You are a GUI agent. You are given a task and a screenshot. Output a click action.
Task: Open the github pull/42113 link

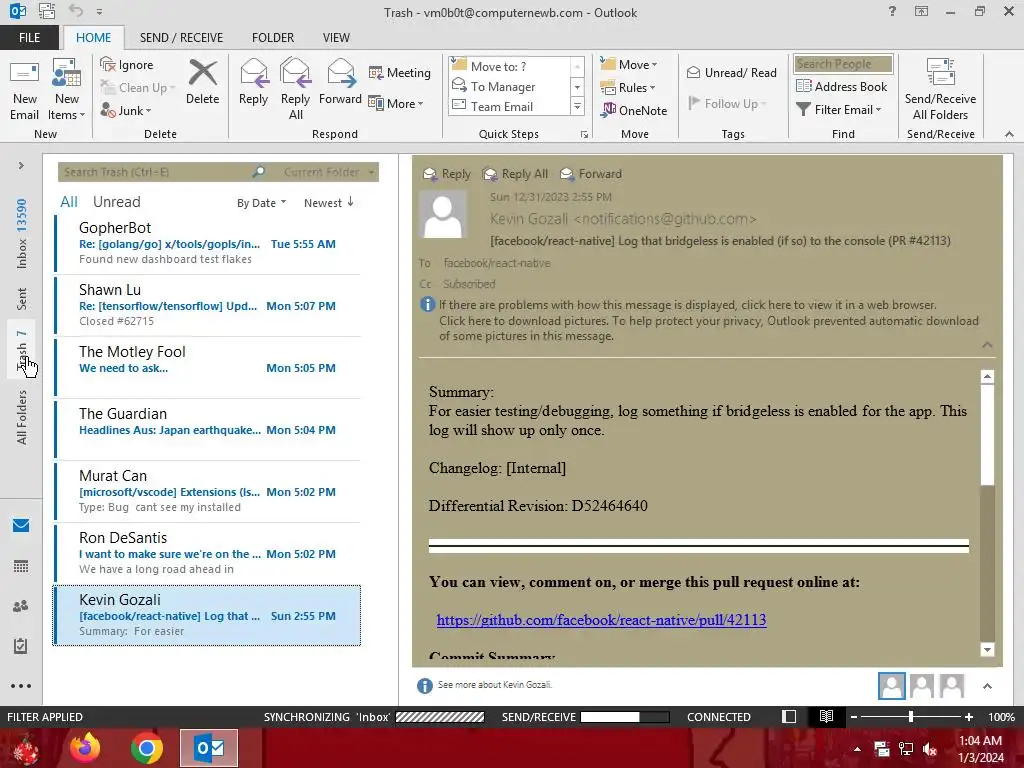pyautogui.click(x=601, y=620)
